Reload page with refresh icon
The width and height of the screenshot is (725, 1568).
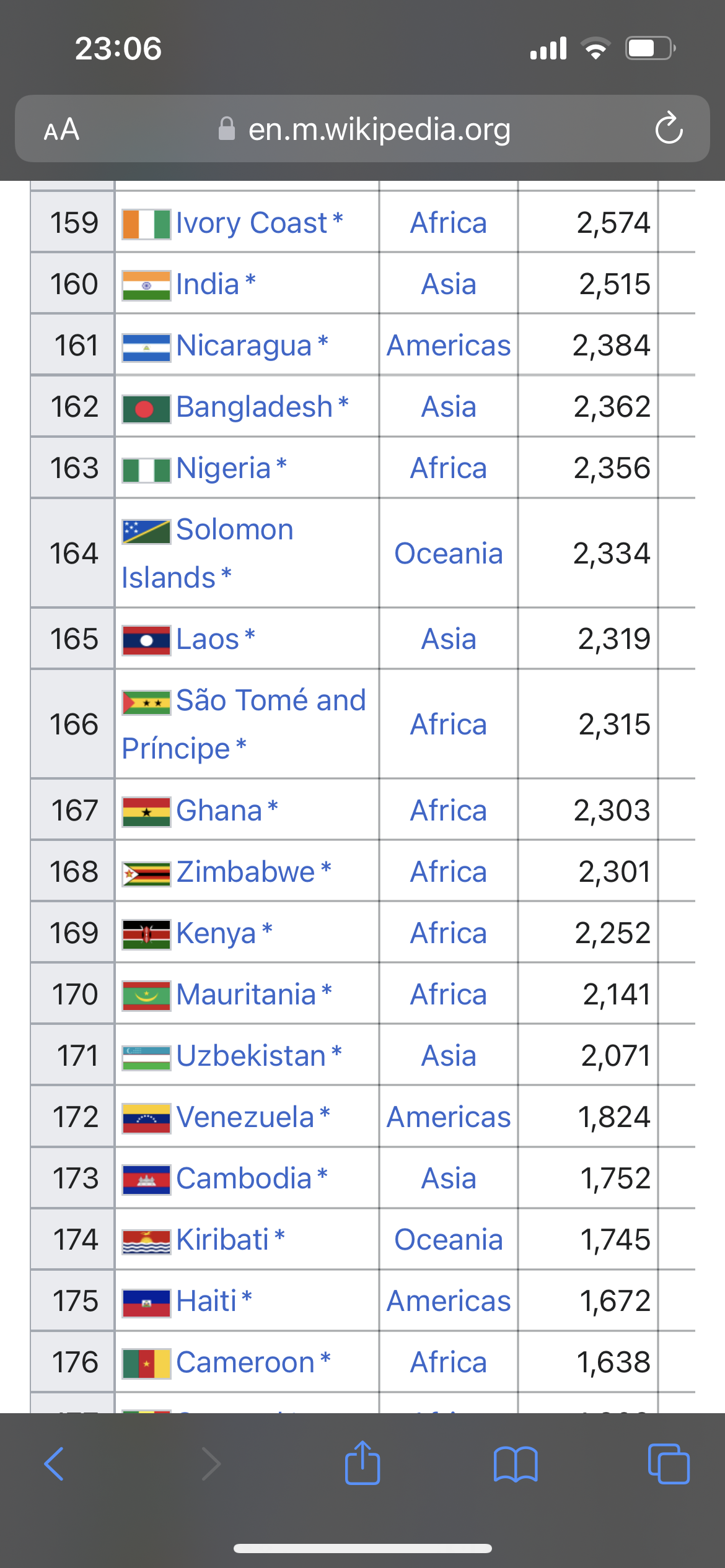coord(669,128)
